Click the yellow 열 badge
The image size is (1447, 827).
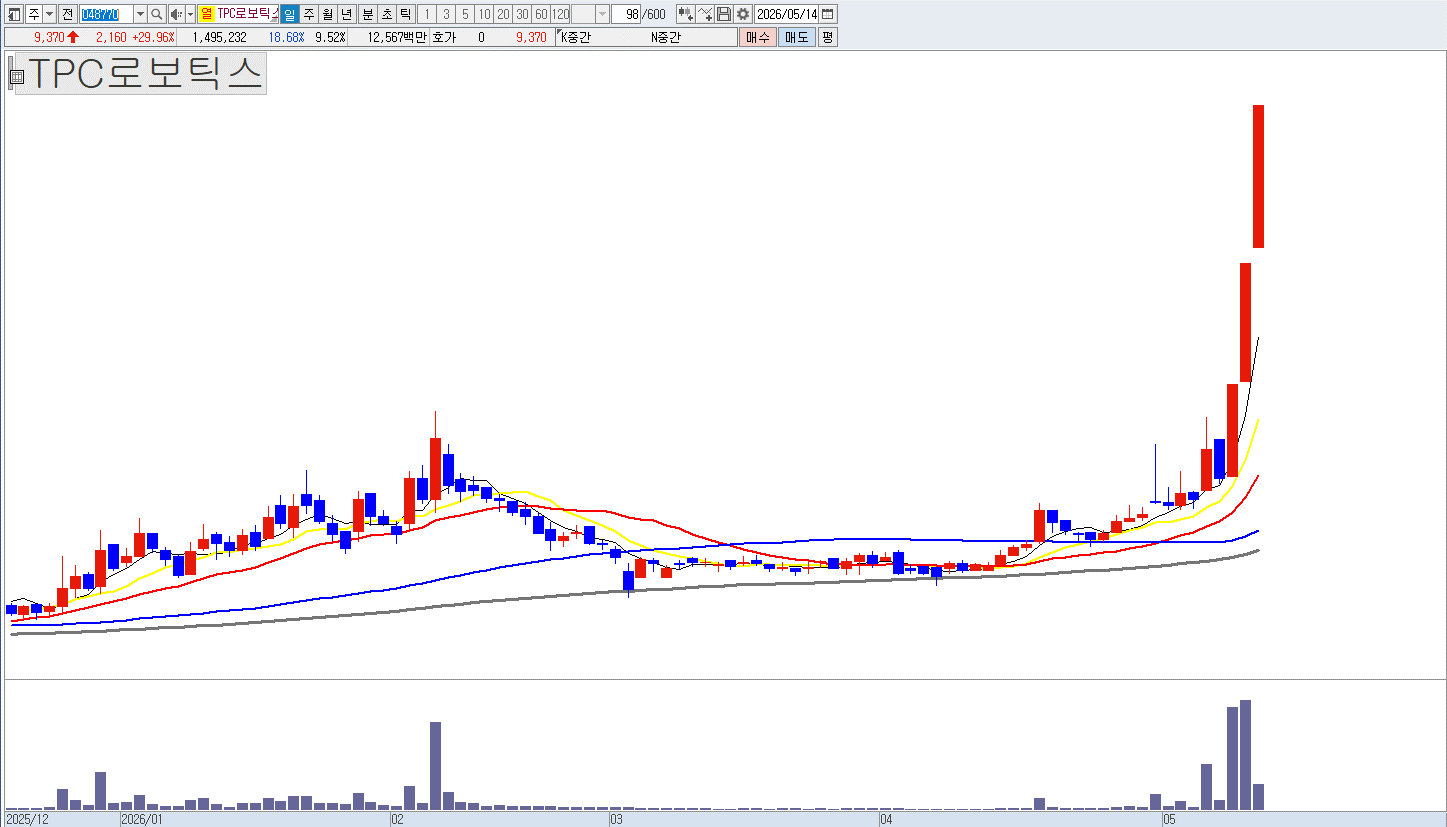click(x=206, y=14)
